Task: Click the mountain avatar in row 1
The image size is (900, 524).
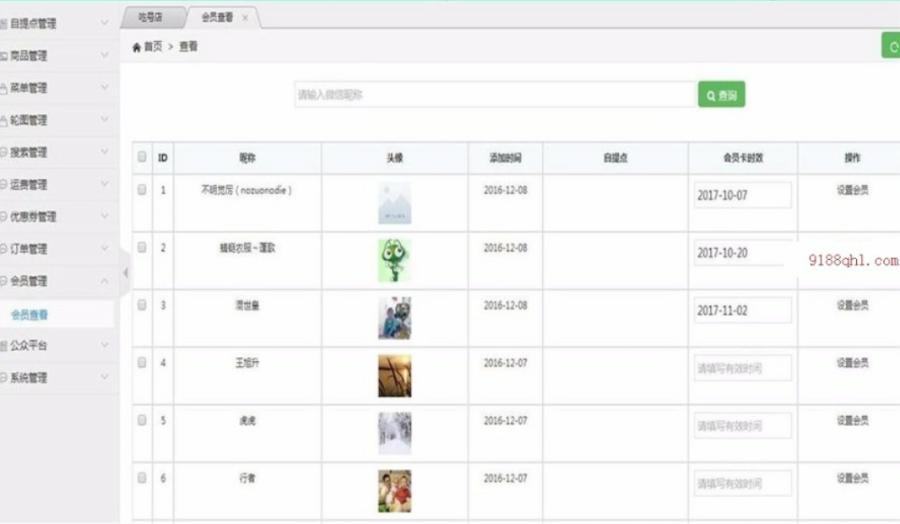Action: click(x=394, y=203)
